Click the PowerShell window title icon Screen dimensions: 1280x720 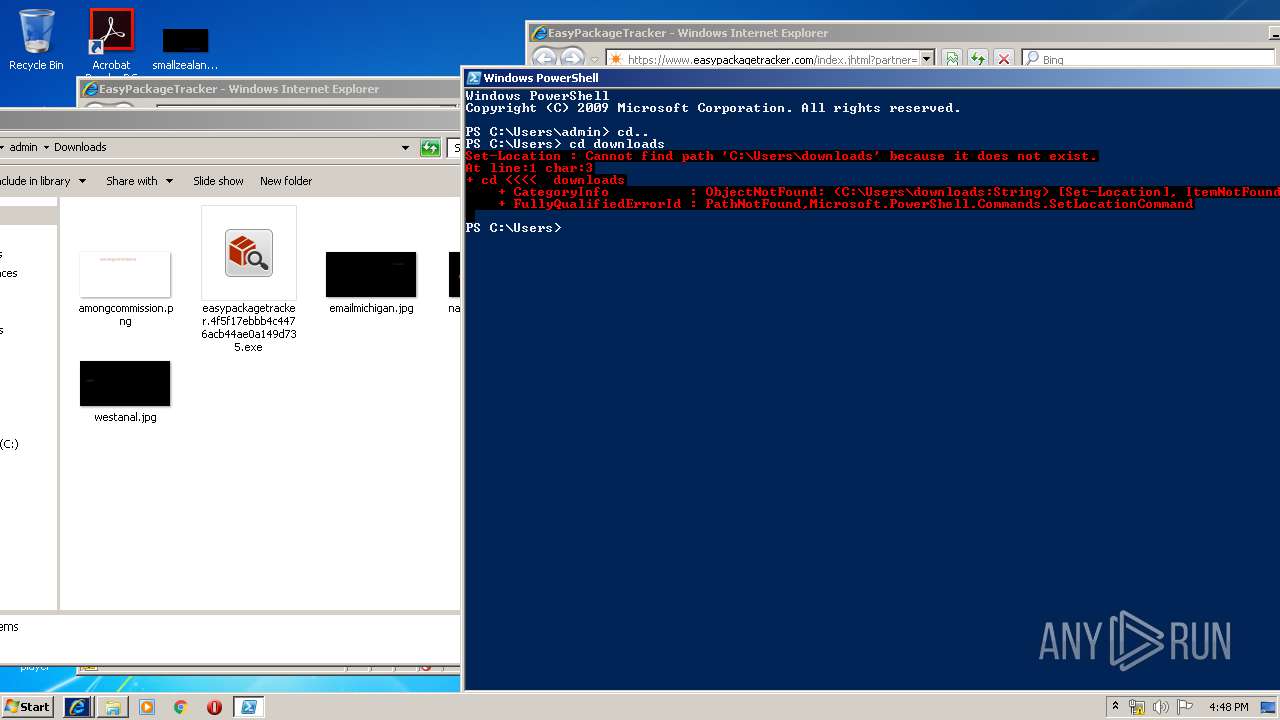tap(474, 78)
